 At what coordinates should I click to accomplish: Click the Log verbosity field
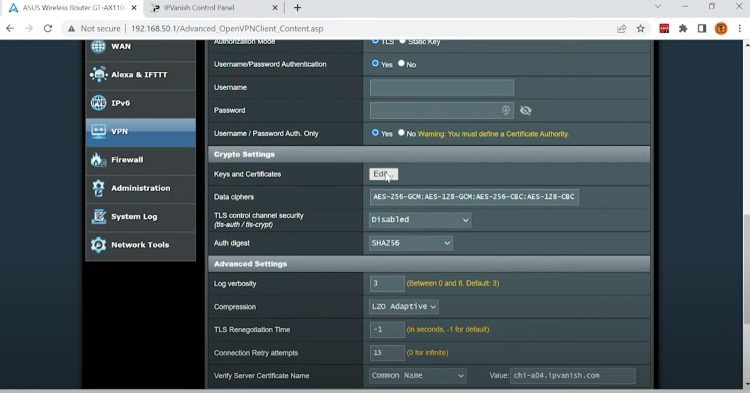click(387, 284)
